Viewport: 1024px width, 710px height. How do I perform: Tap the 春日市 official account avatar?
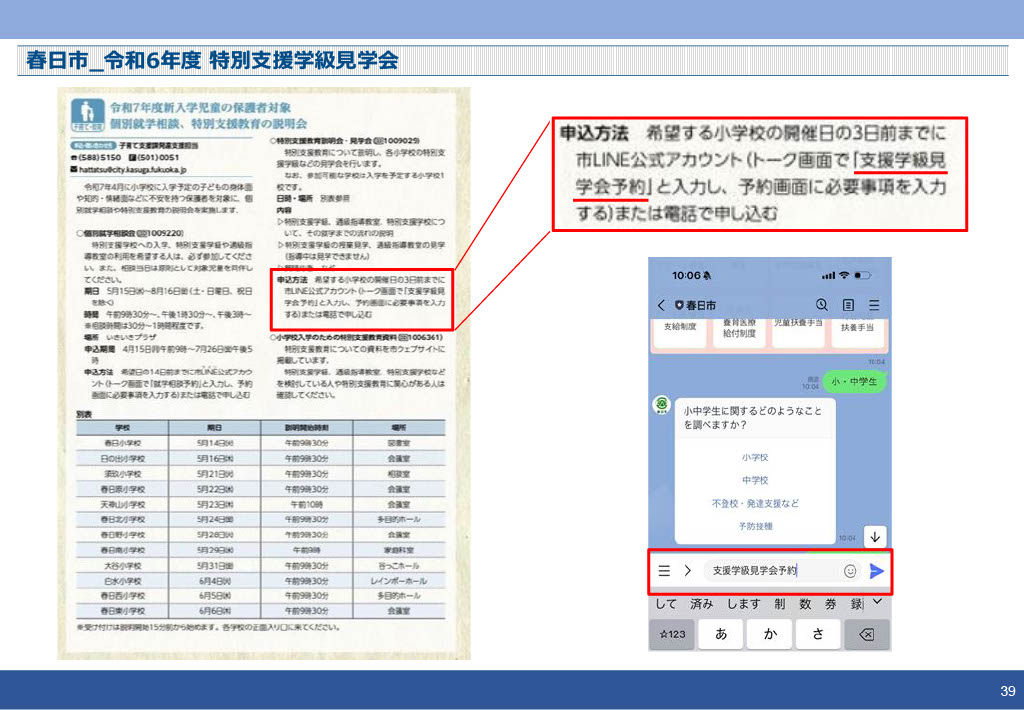click(662, 405)
